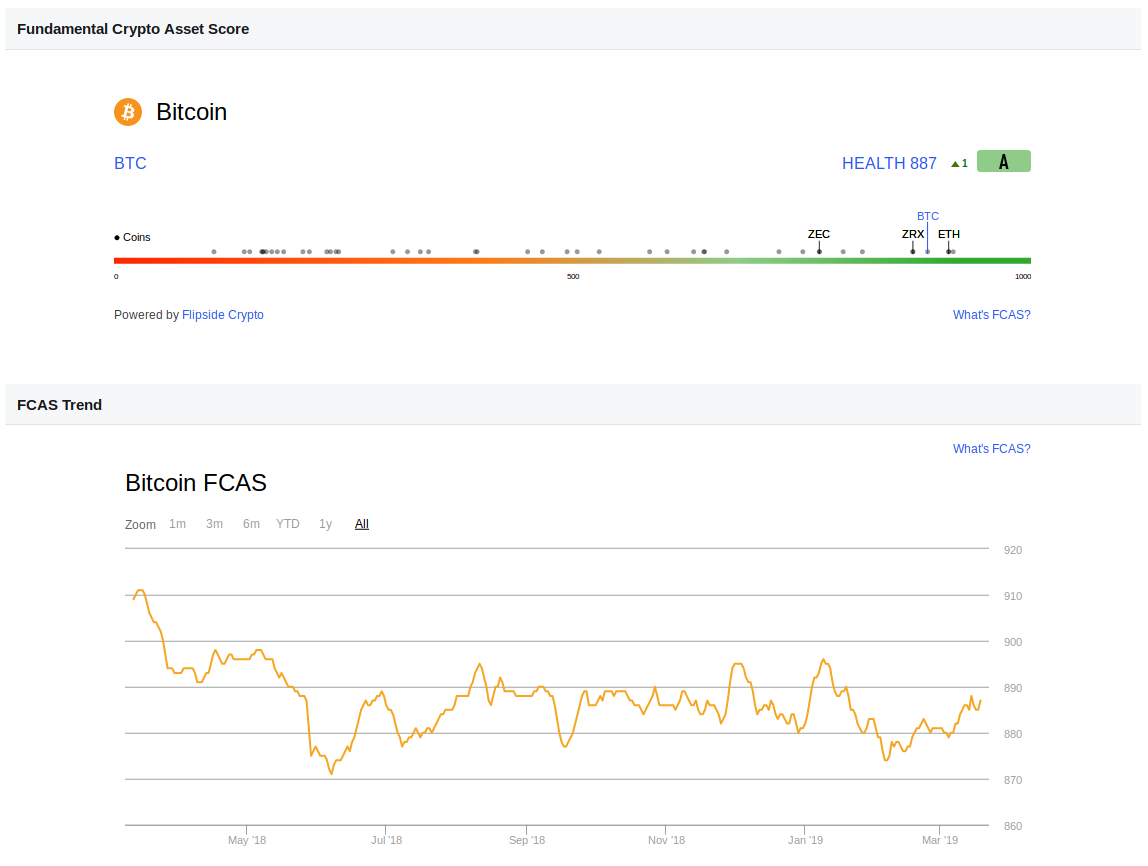Click the BTC marker label on the score bar
Image resolution: width=1148 pixels, height=866 pixels.
coord(928,216)
